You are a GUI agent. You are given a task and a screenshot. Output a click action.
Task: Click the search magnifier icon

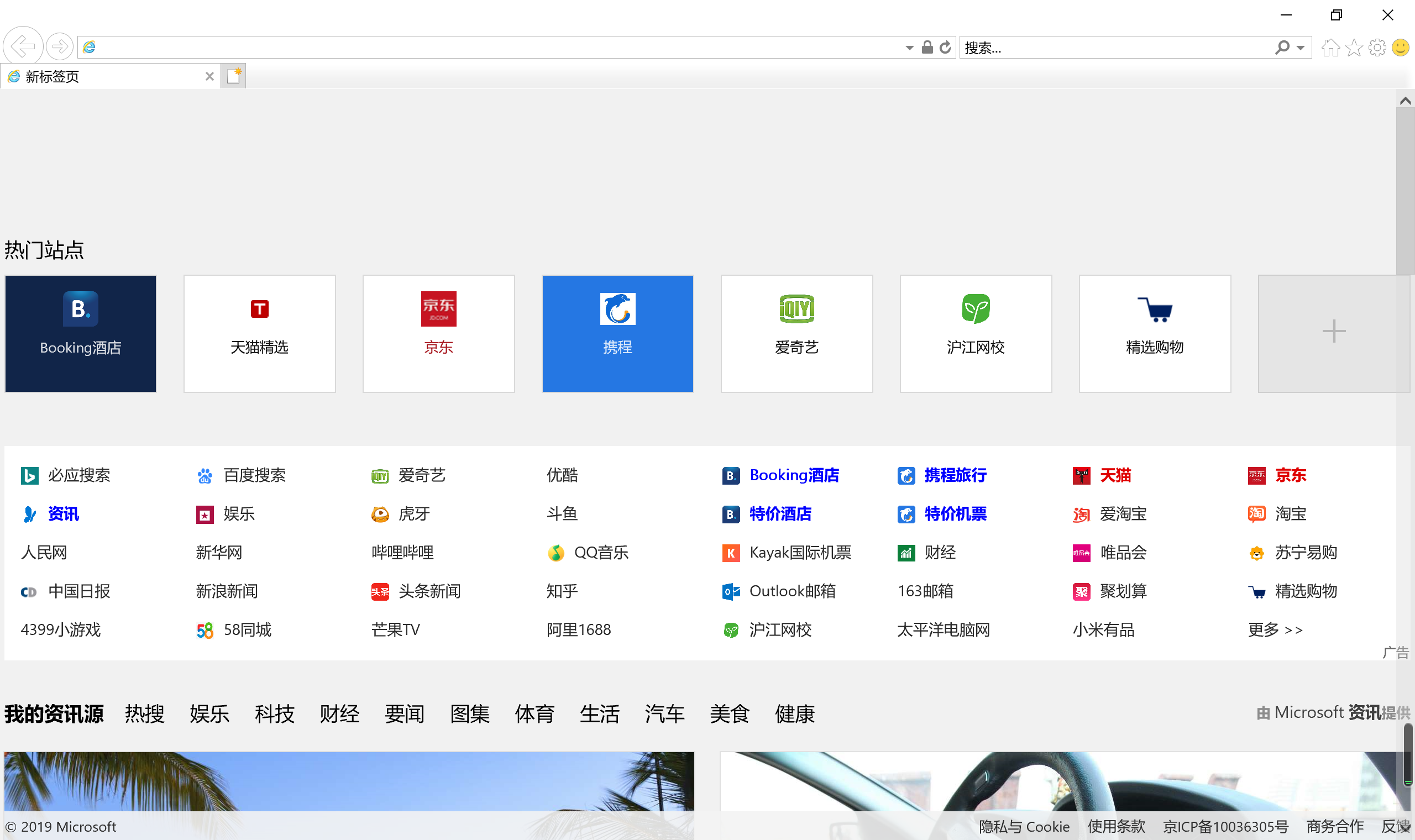pos(1282,48)
